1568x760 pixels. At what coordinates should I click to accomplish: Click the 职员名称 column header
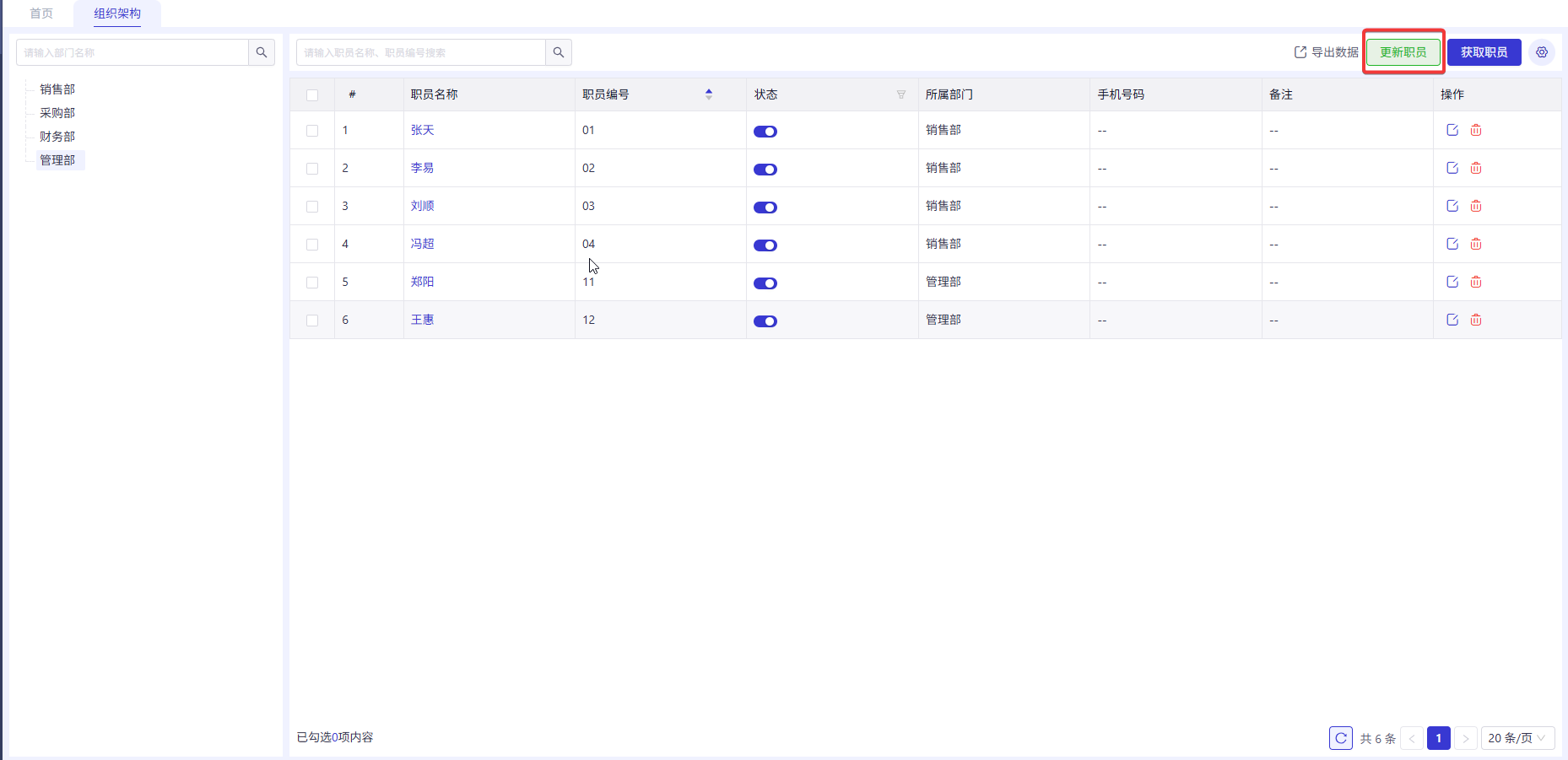(x=489, y=94)
